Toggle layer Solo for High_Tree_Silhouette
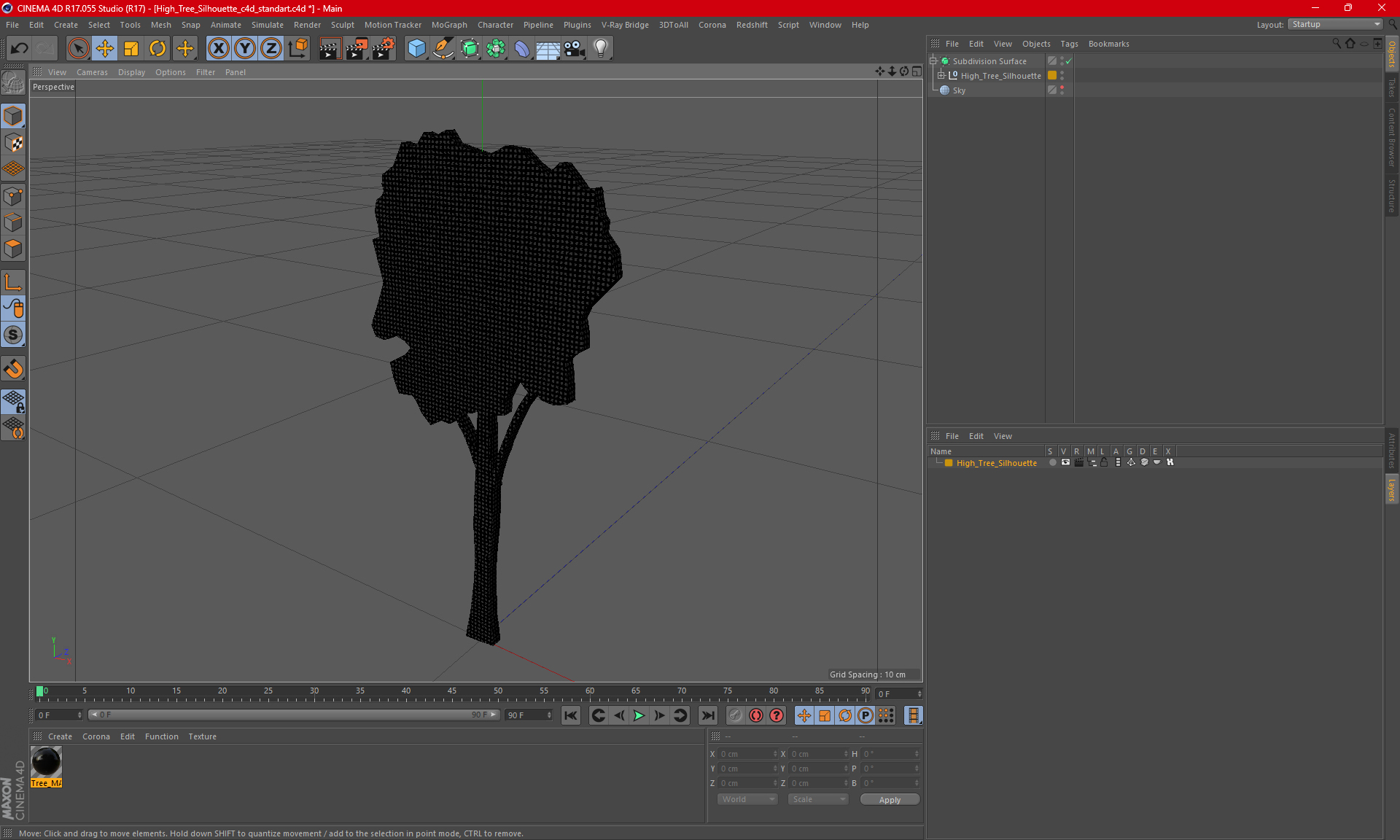Image resolution: width=1400 pixels, height=840 pixels. (1052, 462)
